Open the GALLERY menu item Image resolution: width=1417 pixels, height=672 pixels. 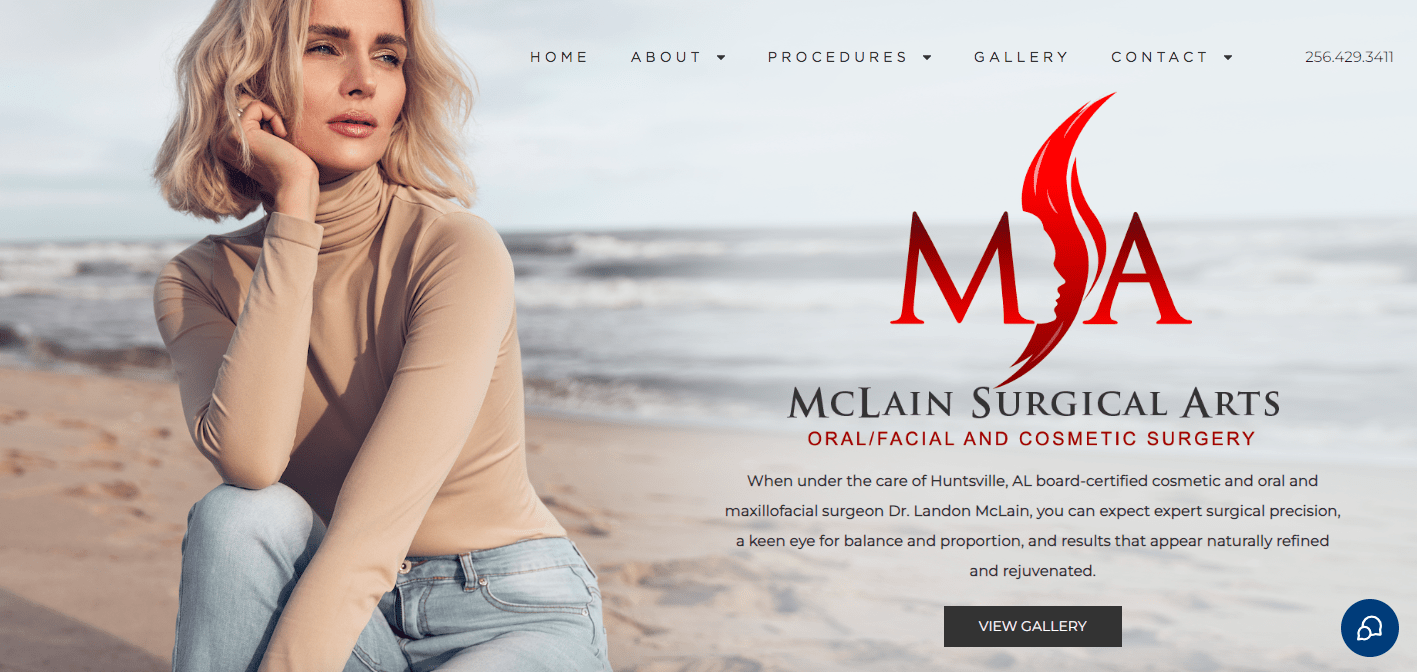(1021, 57)
